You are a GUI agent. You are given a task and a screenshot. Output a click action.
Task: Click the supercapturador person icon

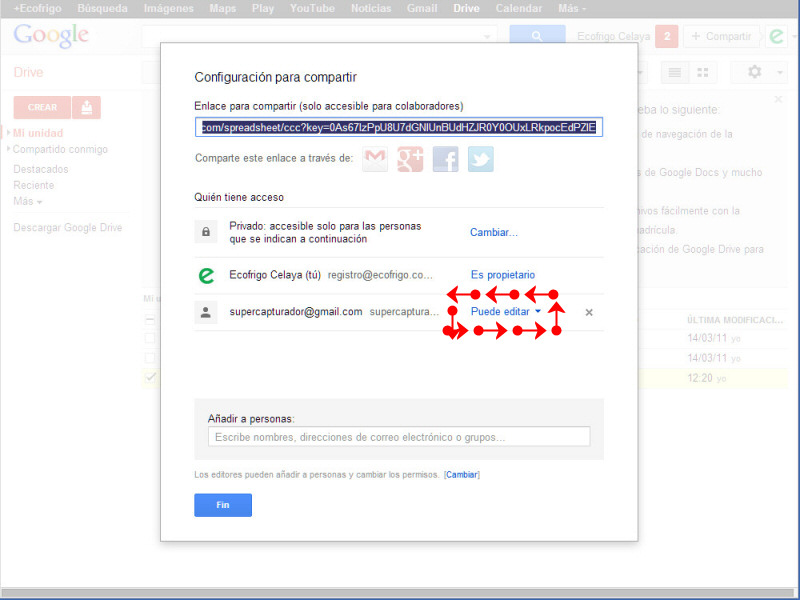(206, 312)
